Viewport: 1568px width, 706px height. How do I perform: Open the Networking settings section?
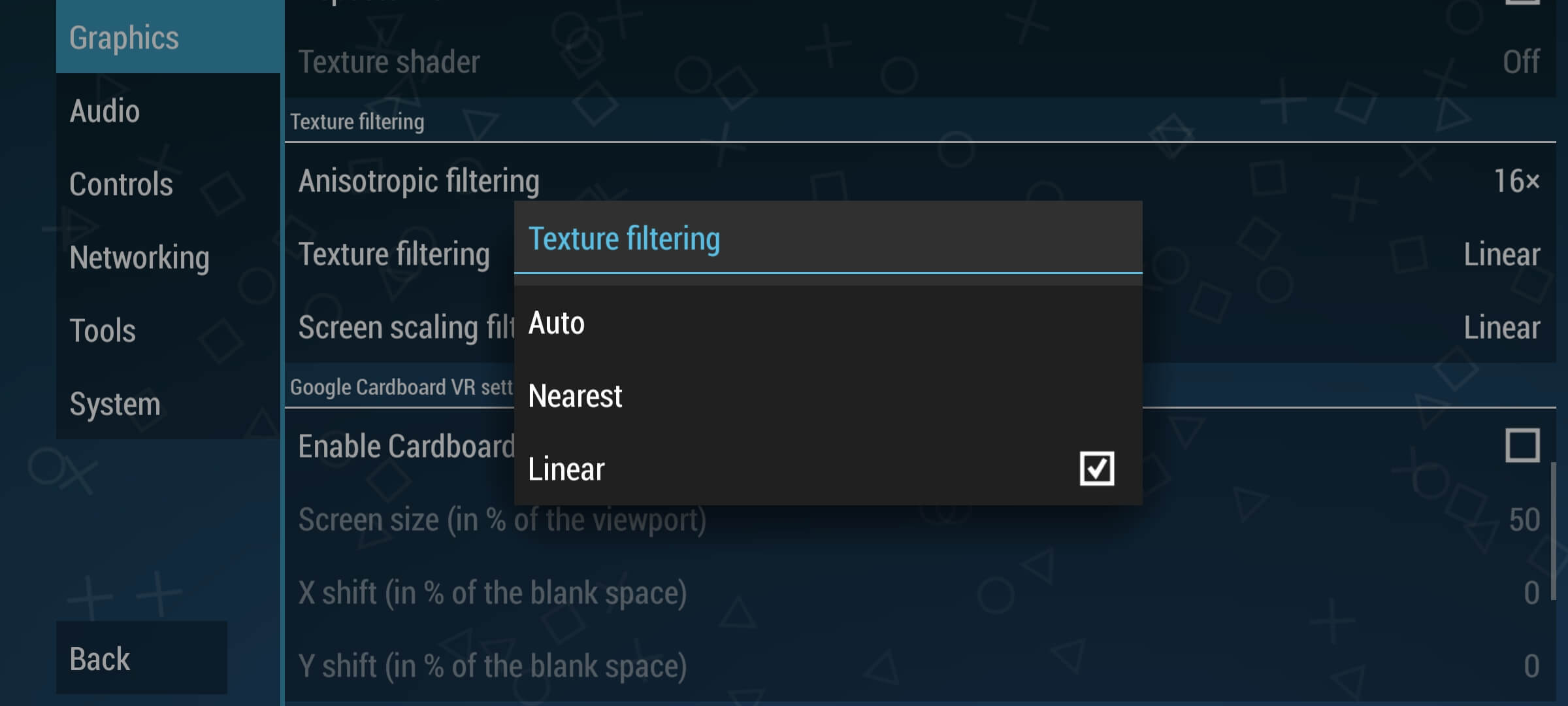[x=140, y=257]
